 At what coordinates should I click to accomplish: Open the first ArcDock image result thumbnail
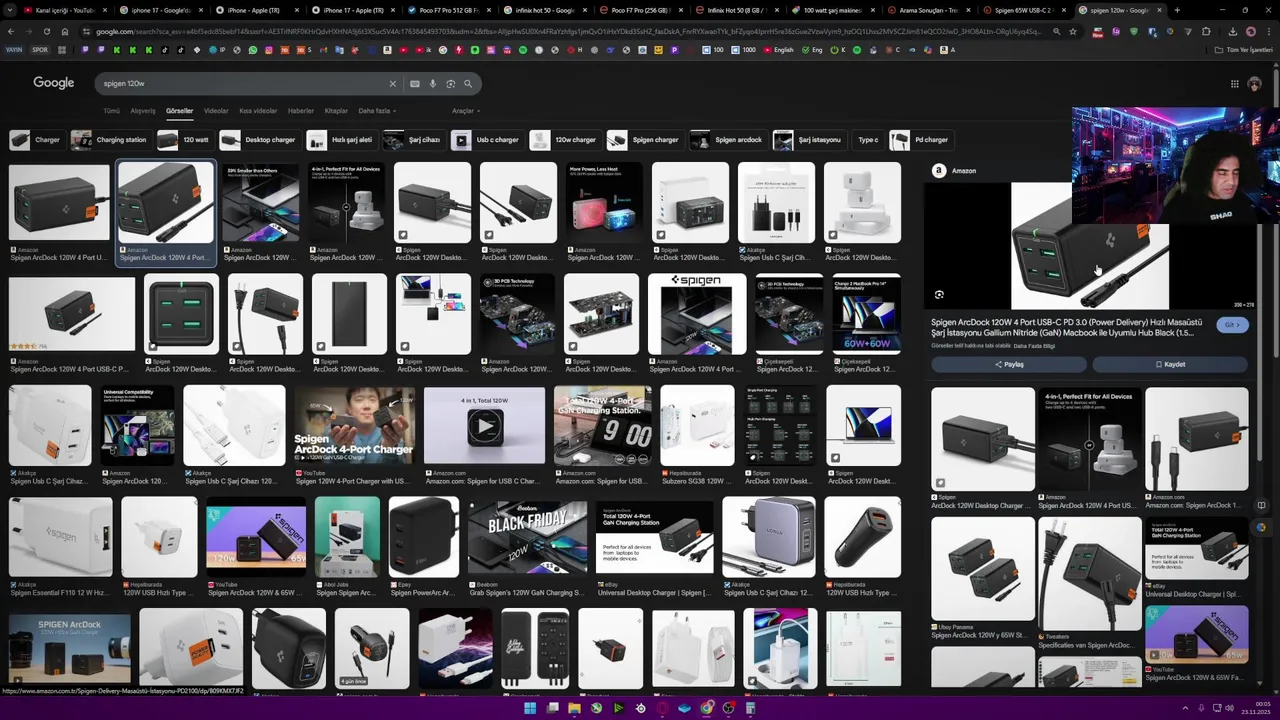[59, 203]
